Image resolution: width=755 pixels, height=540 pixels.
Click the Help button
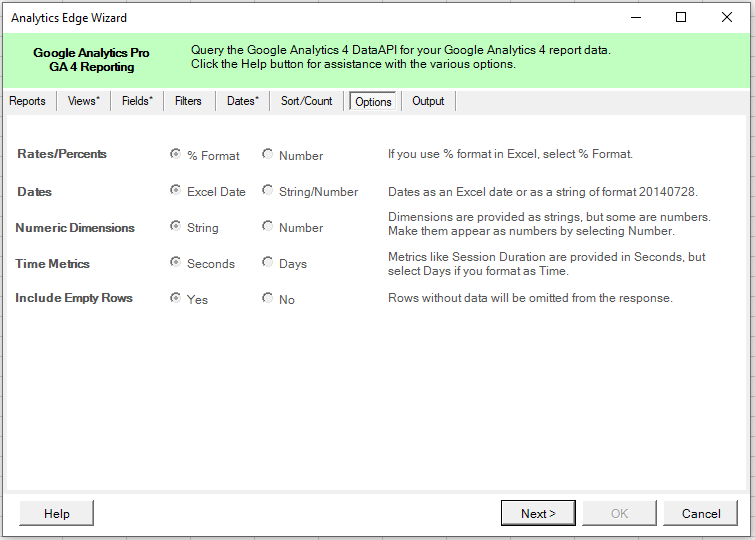tap(57, 514)
